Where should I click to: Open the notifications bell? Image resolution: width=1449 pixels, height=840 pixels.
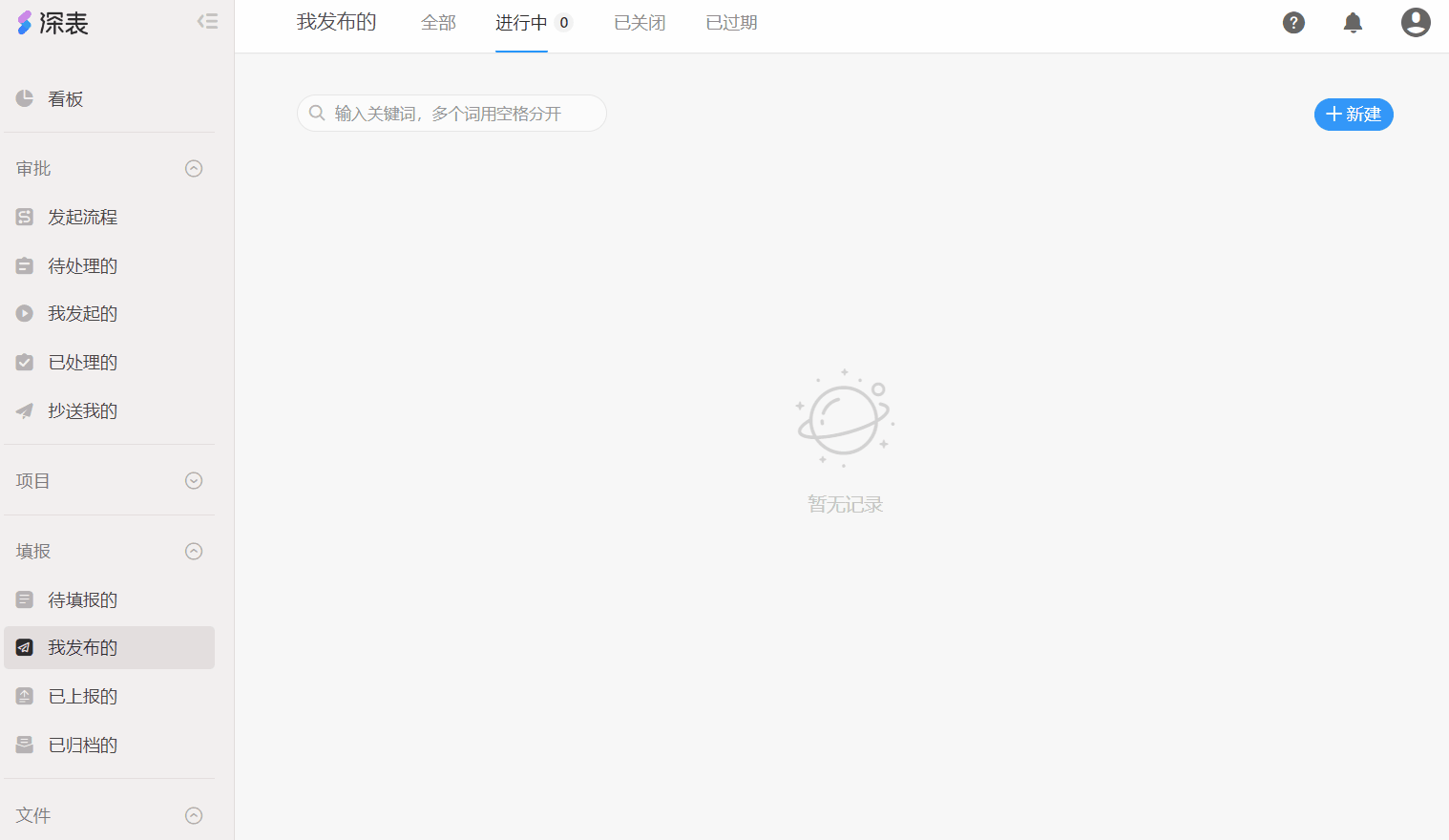click(1353, 23)
